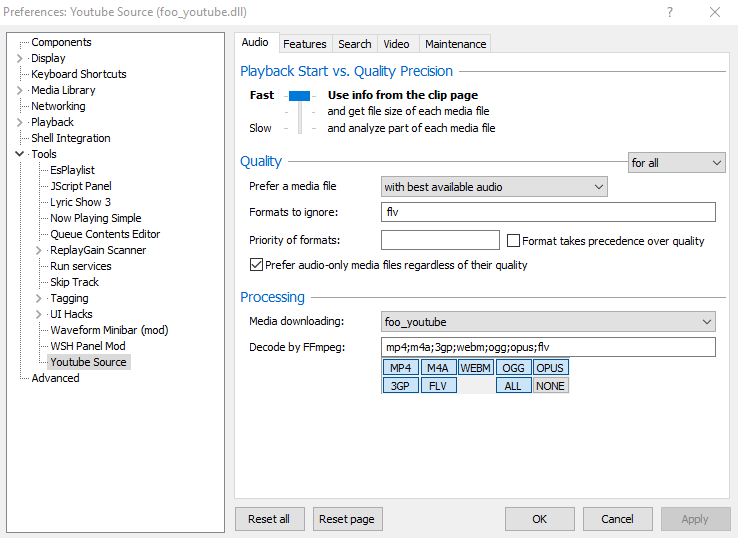Toggle the WEBM format button
738x538 pixels.
[x=475, y=368]
